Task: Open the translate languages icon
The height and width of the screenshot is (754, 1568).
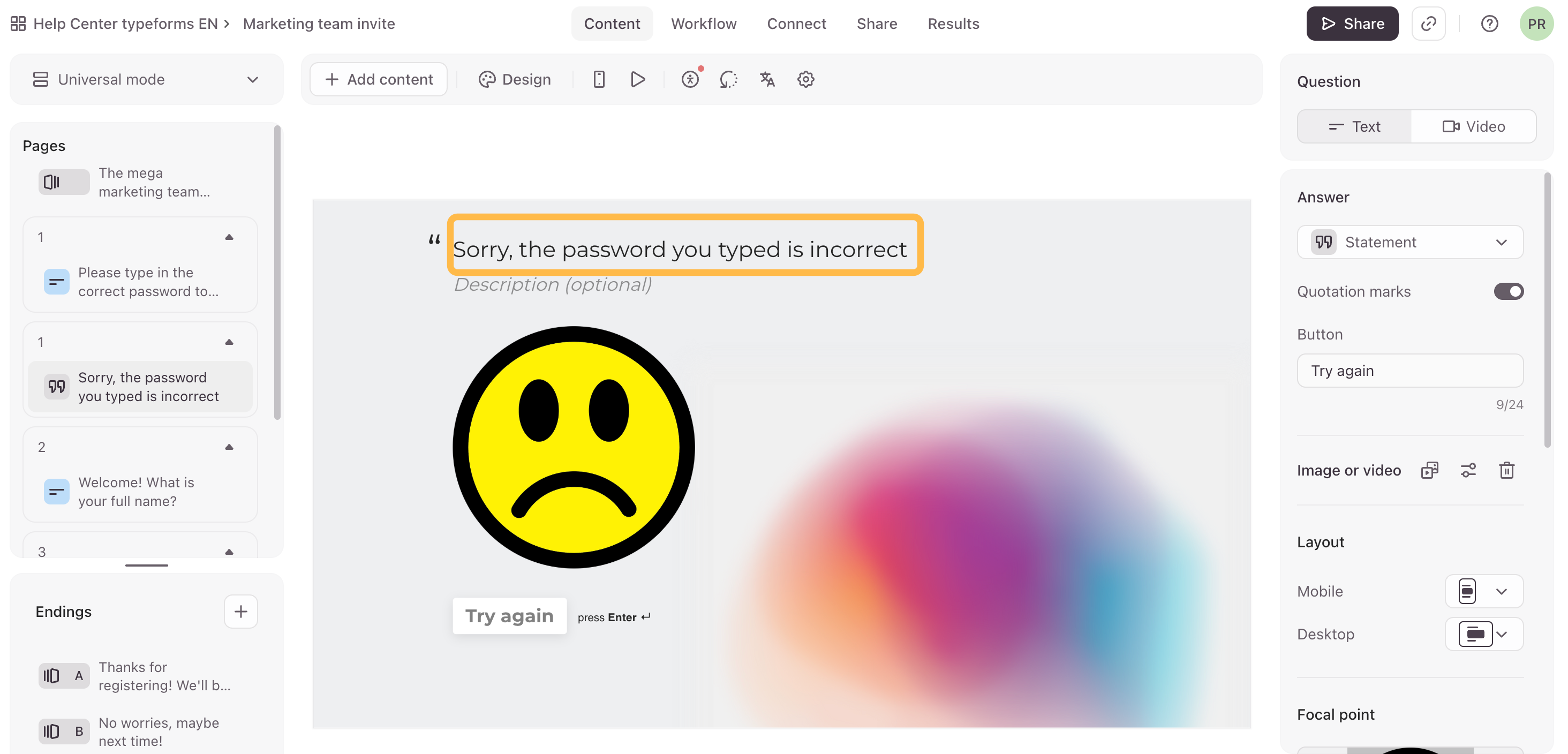Action: tap(767, 79)
